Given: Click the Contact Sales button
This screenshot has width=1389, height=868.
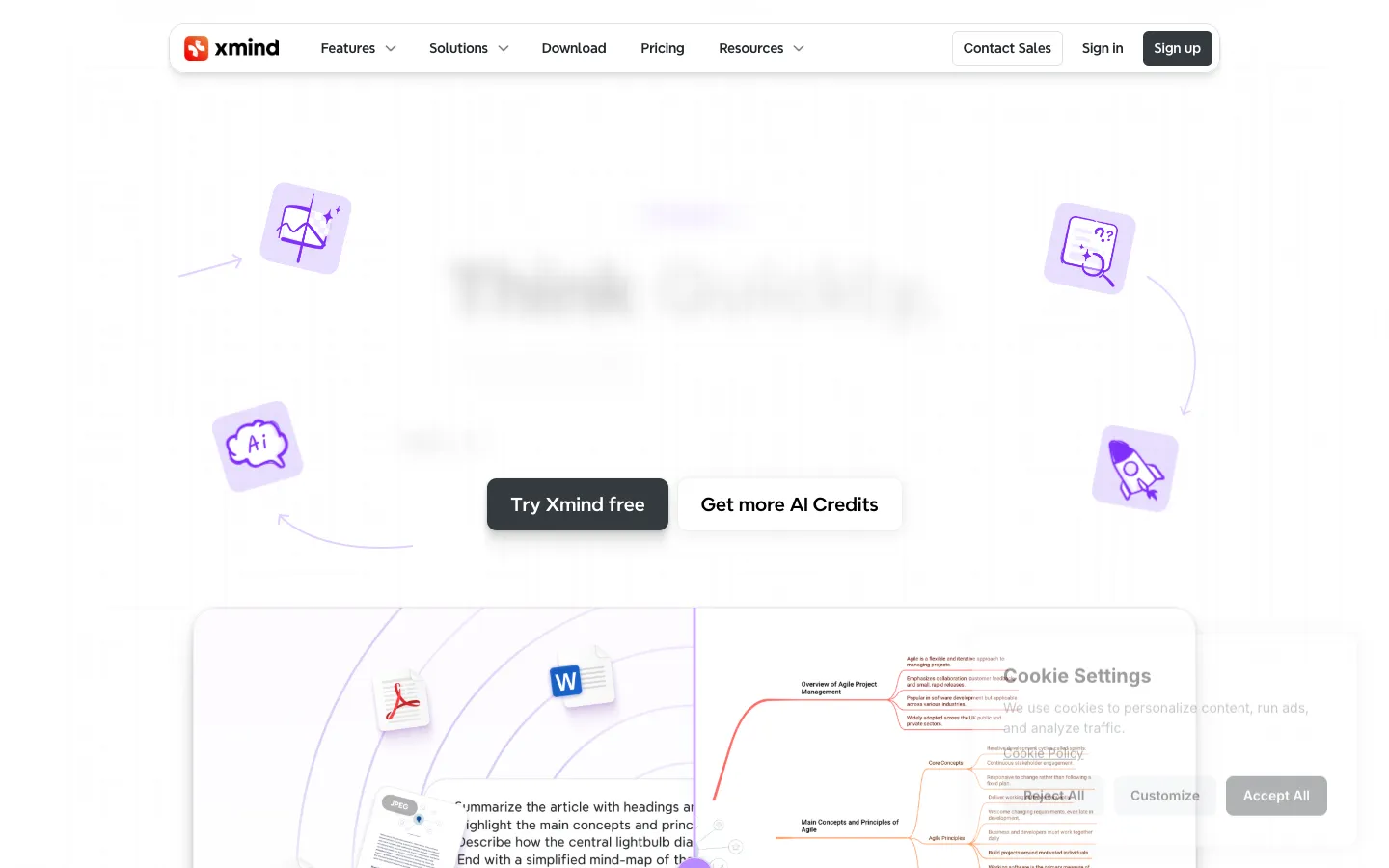Looking at the screenshot, I should (1007, 48).
